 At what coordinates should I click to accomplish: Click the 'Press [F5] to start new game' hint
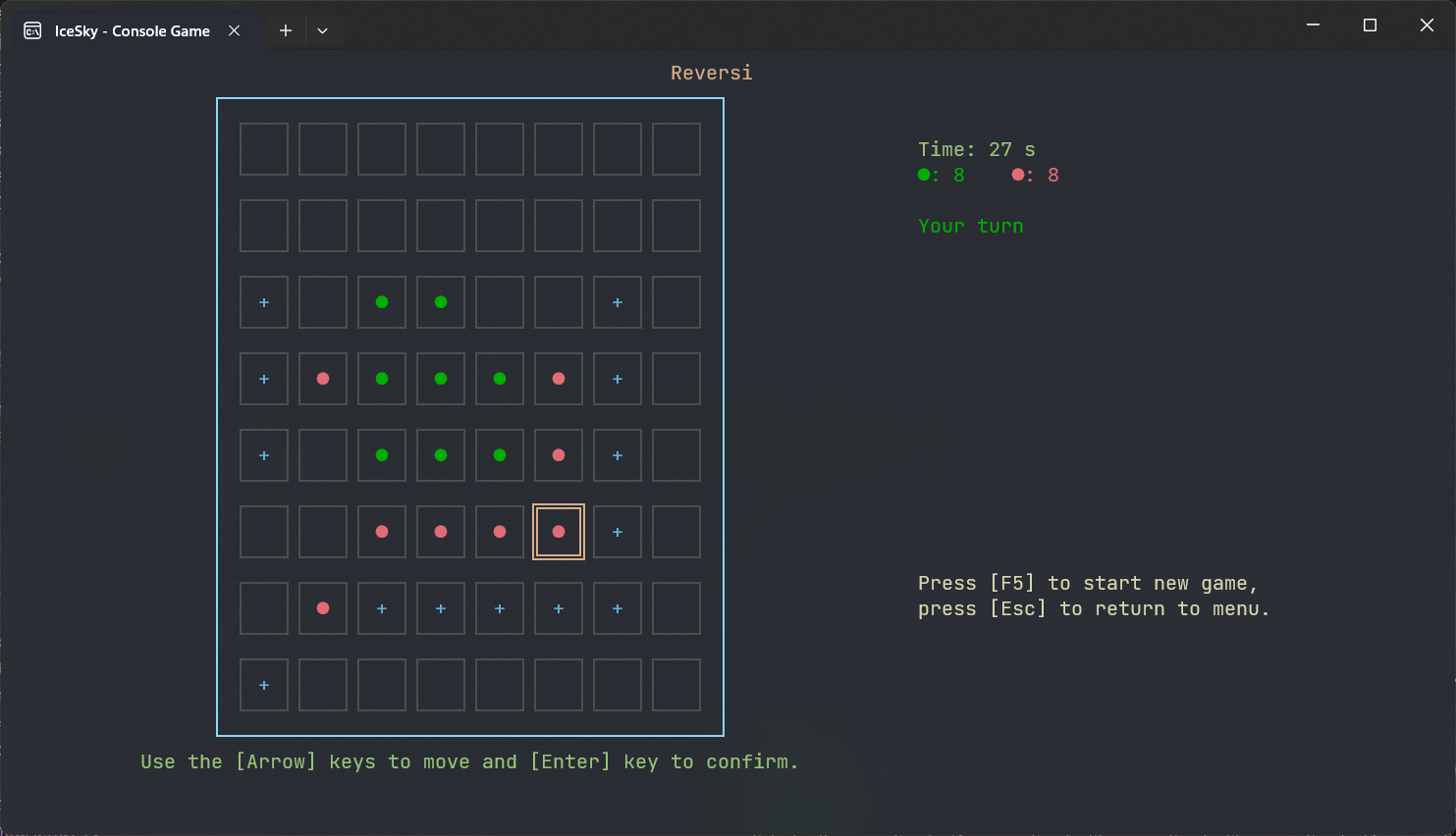click(1088, 583)
